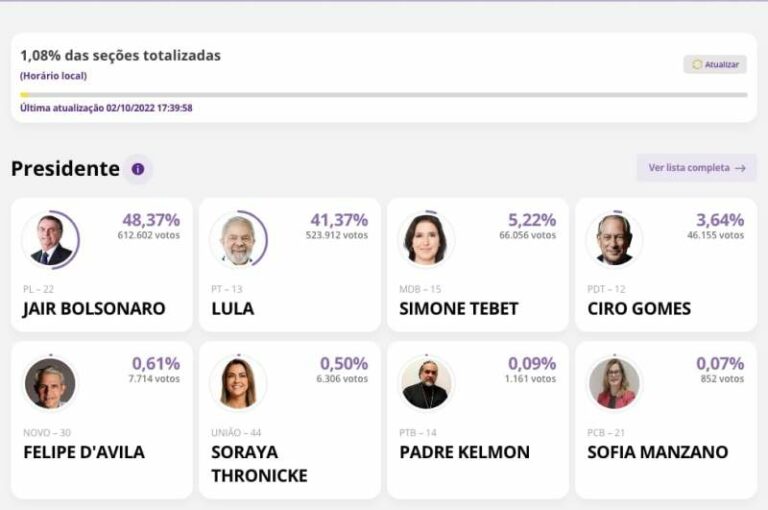Click the sections-counted progress bar
The width and height of the screenshot is (768, 510).
point(383,95)
